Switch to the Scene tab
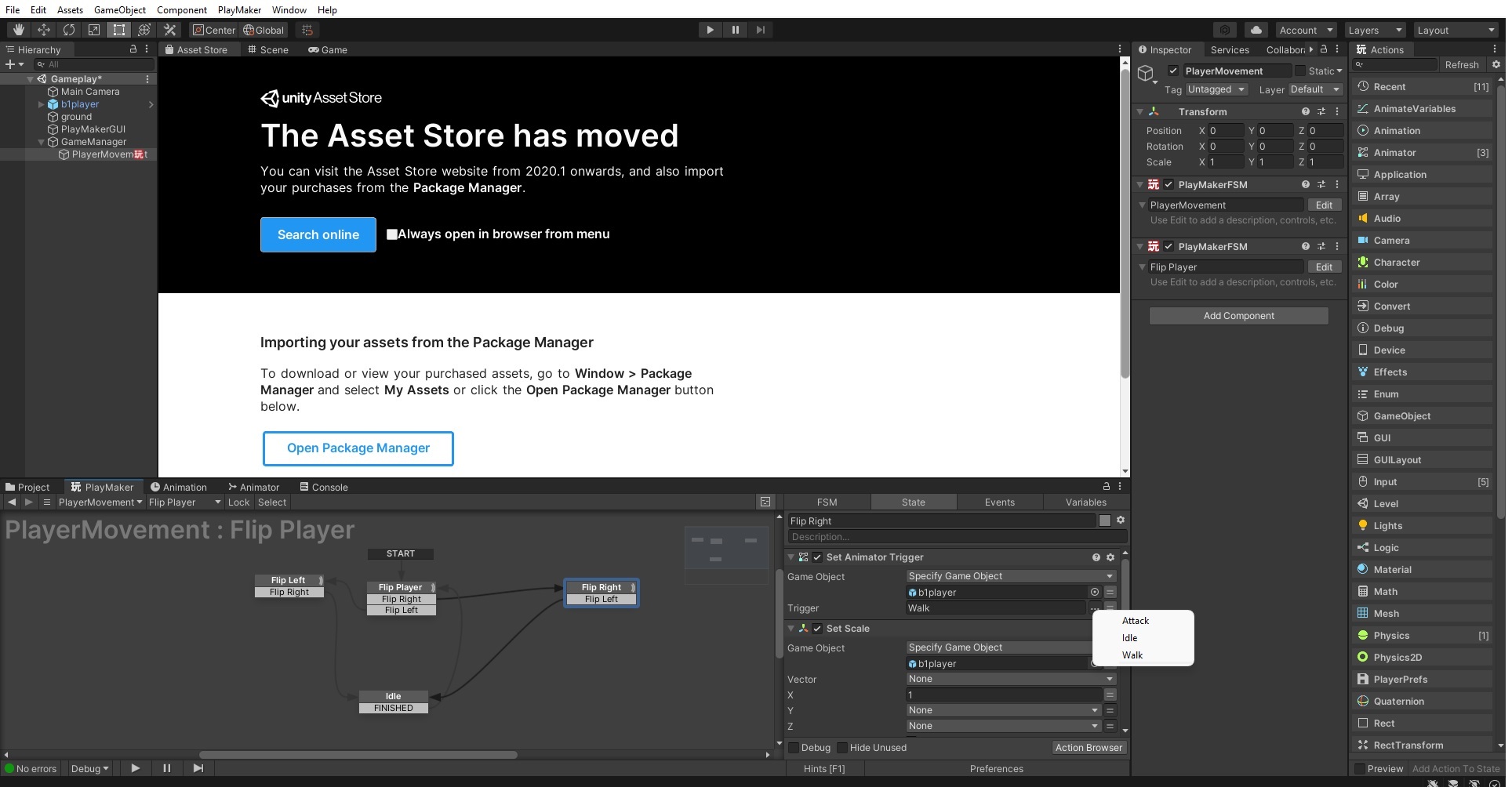 click(268, 49)
